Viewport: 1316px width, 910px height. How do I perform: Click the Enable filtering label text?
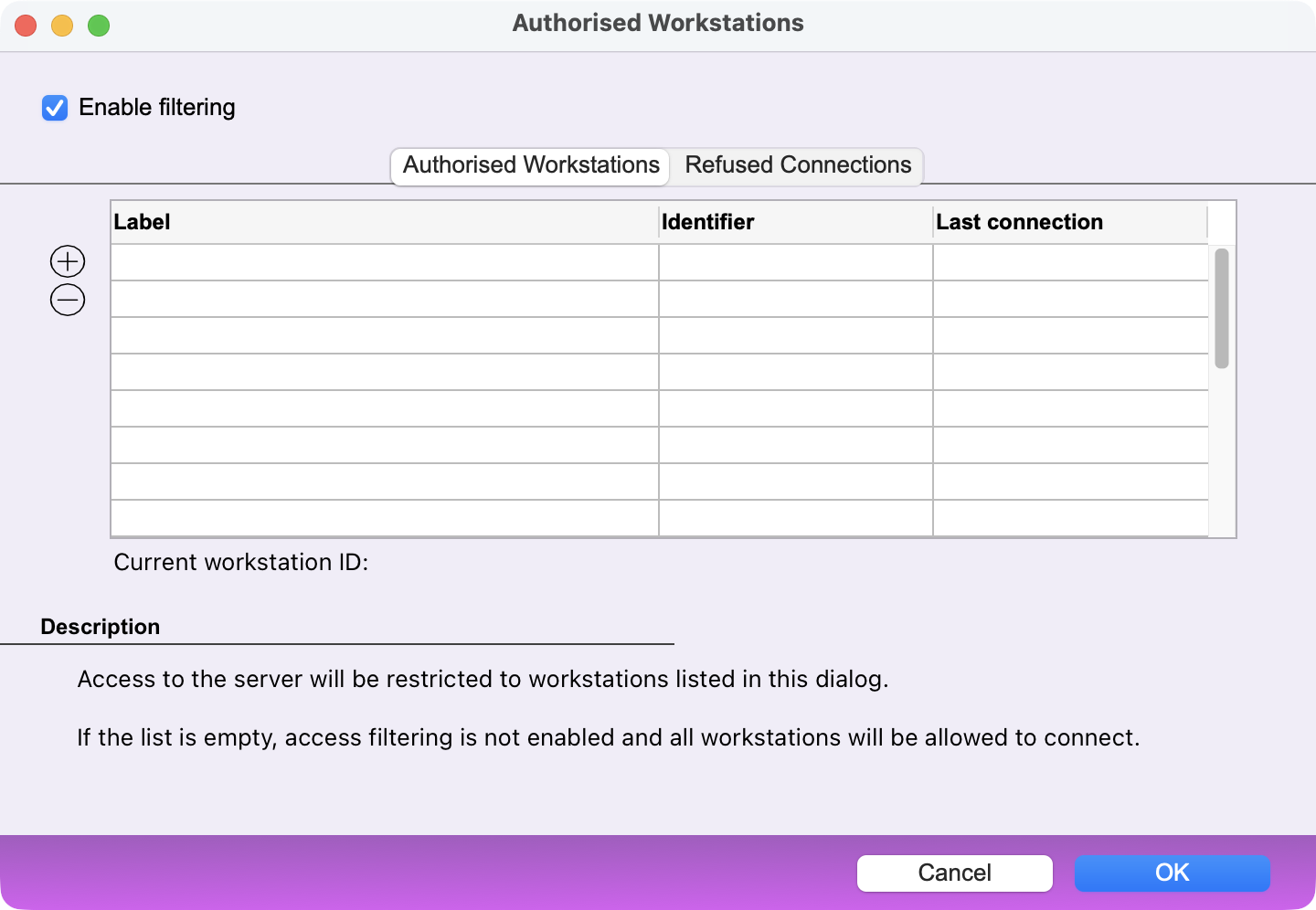[x=156, y=108]
